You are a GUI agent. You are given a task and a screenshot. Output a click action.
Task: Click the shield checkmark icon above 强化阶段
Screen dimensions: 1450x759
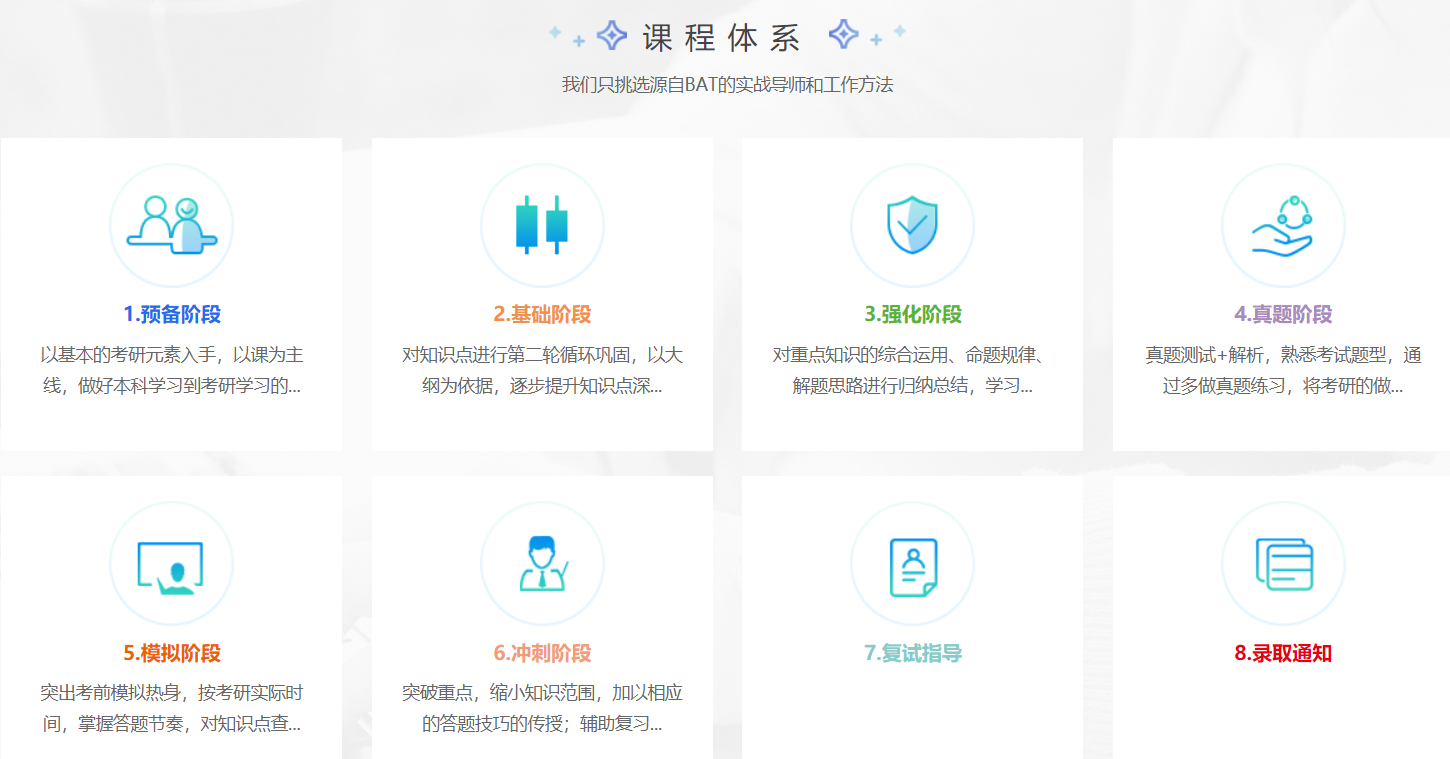point(912,225)
